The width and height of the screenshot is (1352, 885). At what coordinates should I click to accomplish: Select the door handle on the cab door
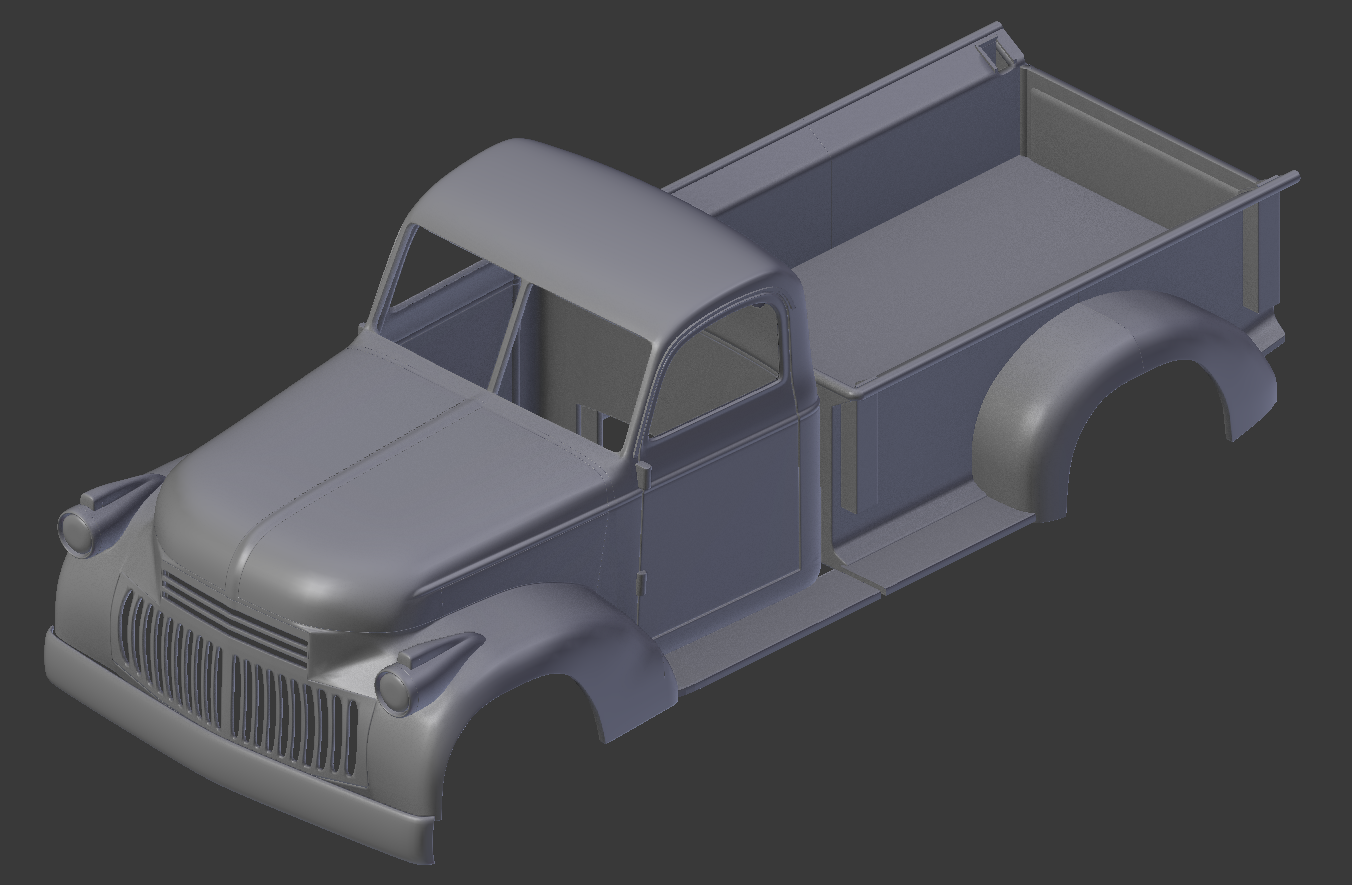tap(640, 583)
